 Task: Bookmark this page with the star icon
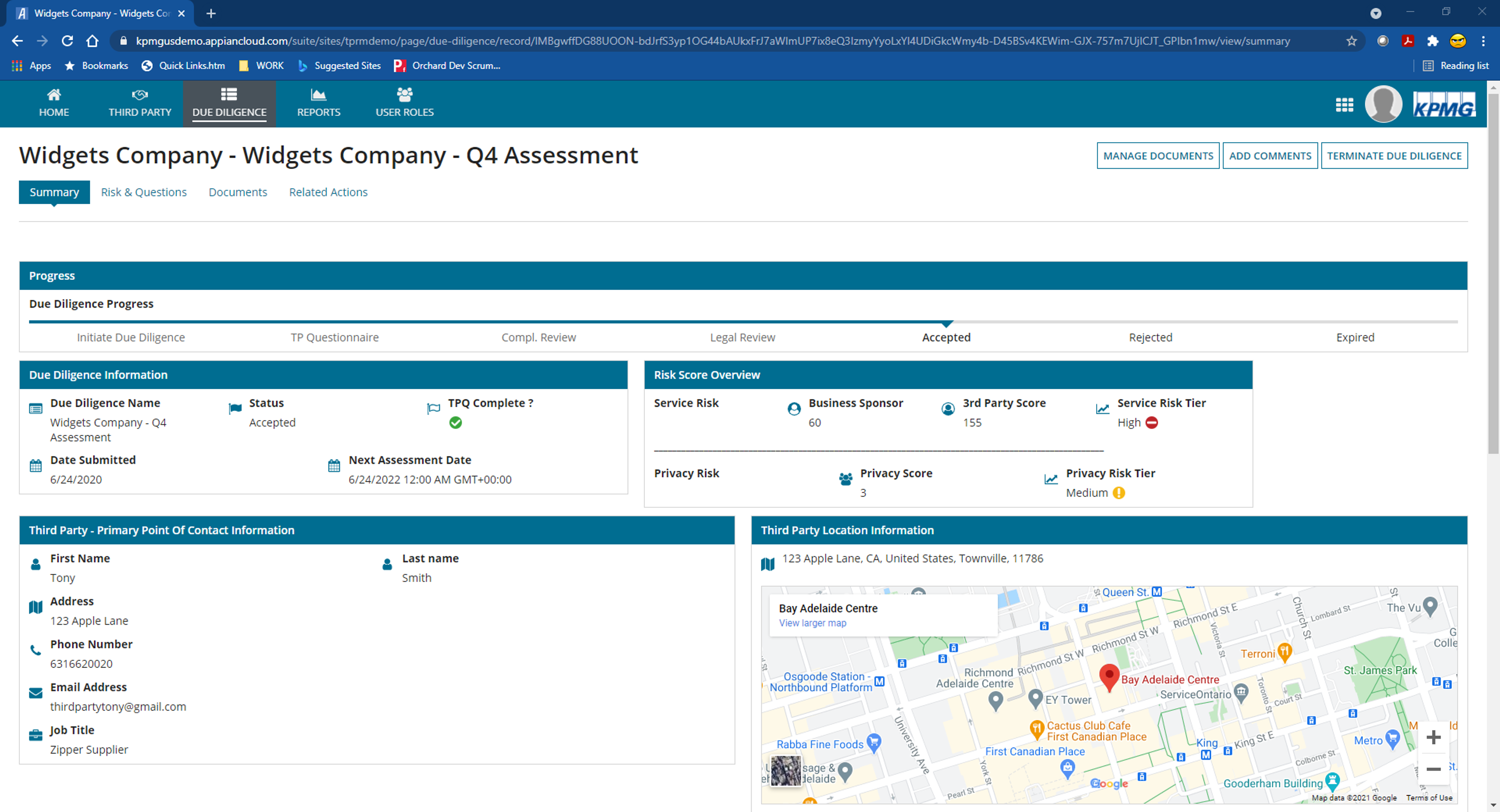[x=1351, y=41]
